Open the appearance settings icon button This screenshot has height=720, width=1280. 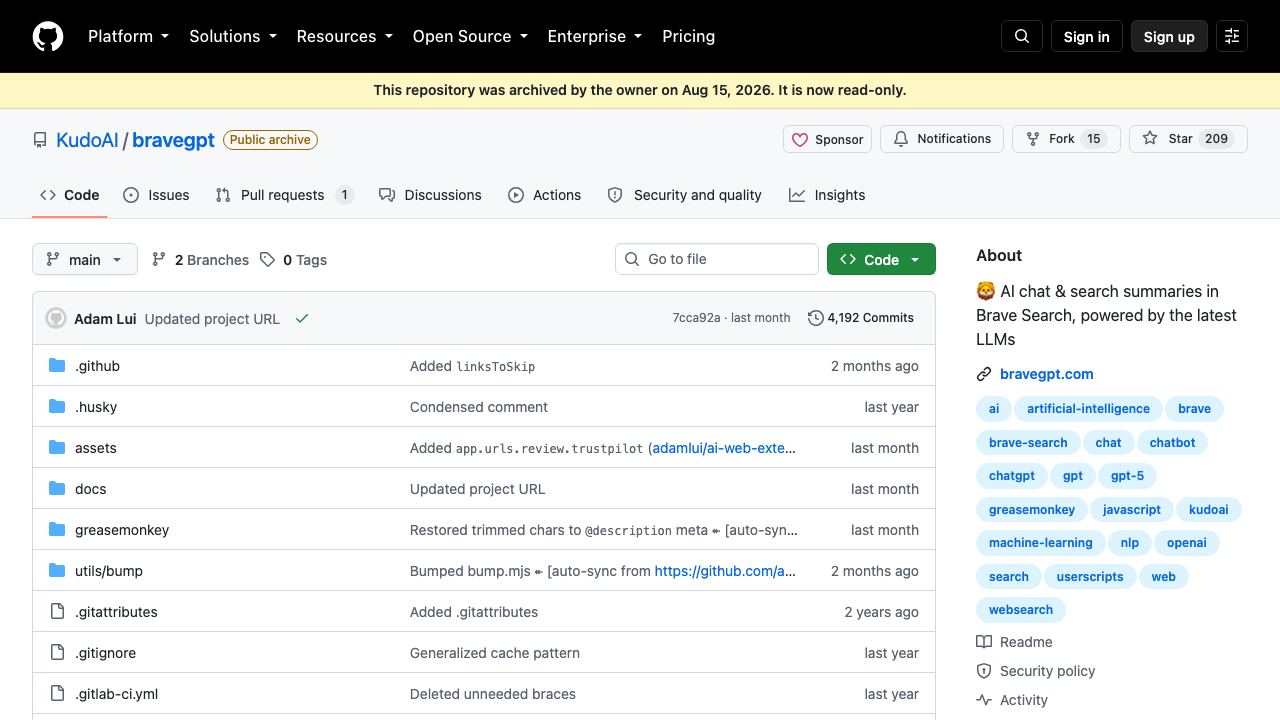pyautogui.click(x=1232, y=36)
